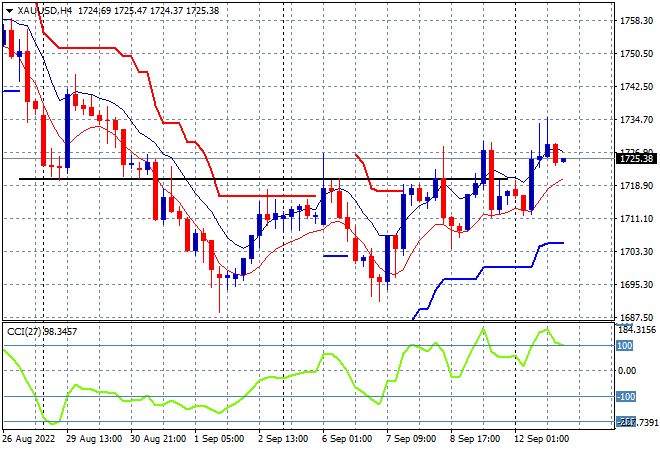660x450 pixels.
Task: Click the 1750.50 price scale value
Action: (636, 53)
